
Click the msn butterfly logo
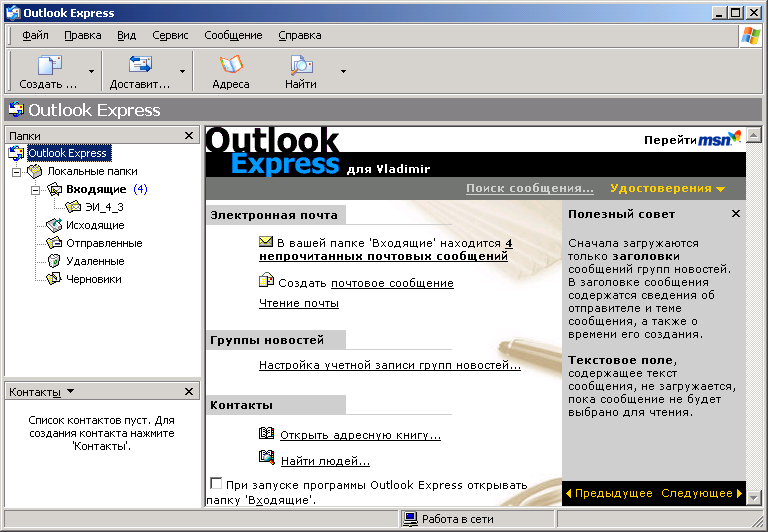pyautogui.click(x=734, y=137)
